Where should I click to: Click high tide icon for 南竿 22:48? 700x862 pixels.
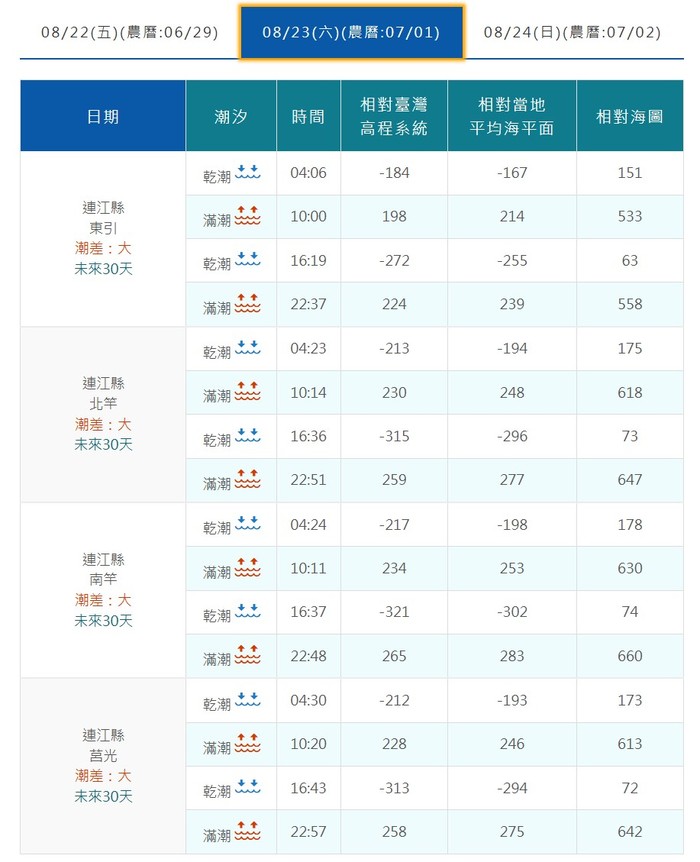click(x=247, y=657)
